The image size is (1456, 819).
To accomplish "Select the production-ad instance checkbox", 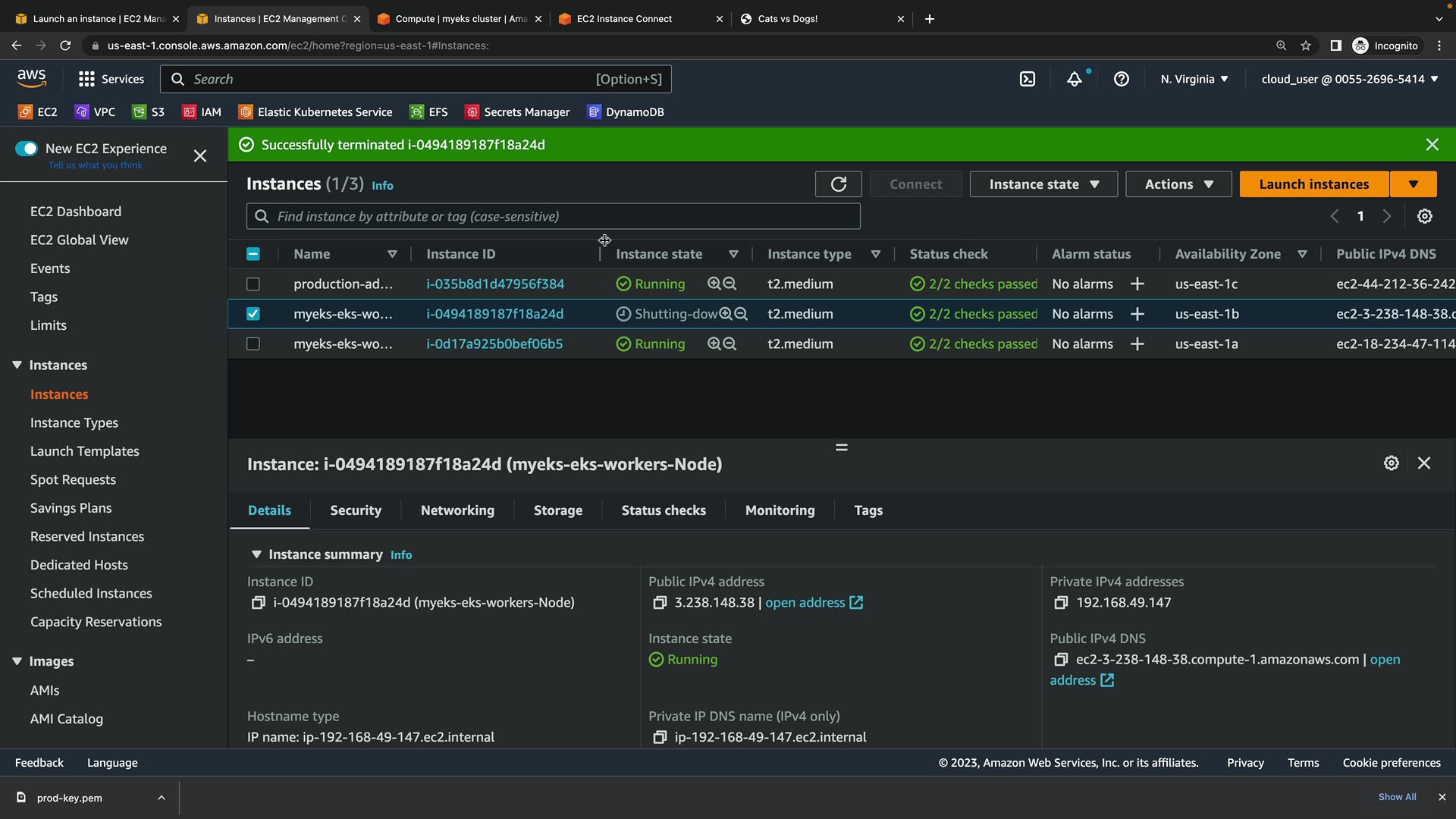I will [x=253, y=284].
